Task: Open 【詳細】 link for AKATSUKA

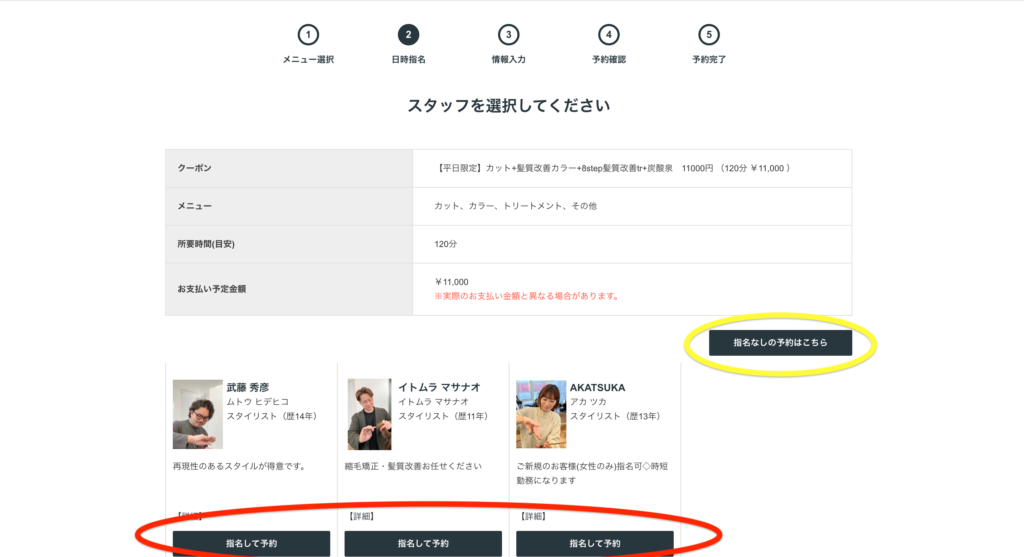Action: coord(533,516)
